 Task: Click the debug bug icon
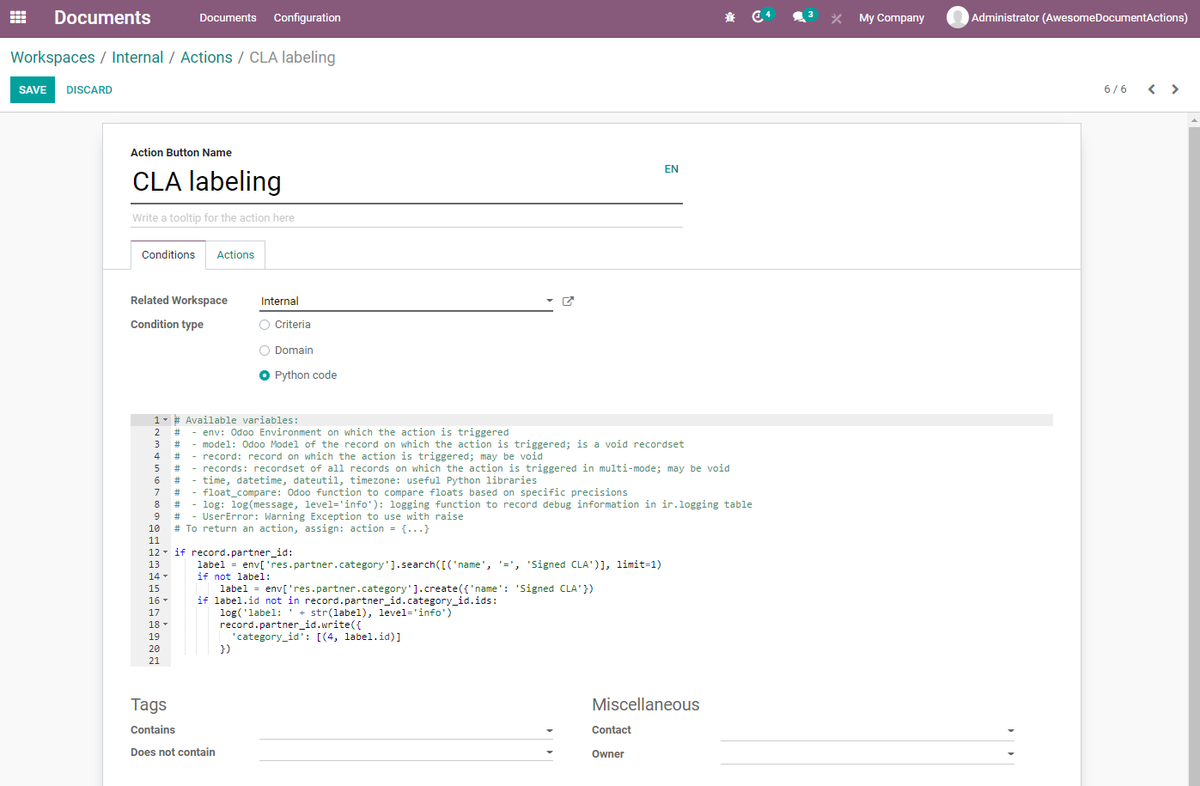730,18
